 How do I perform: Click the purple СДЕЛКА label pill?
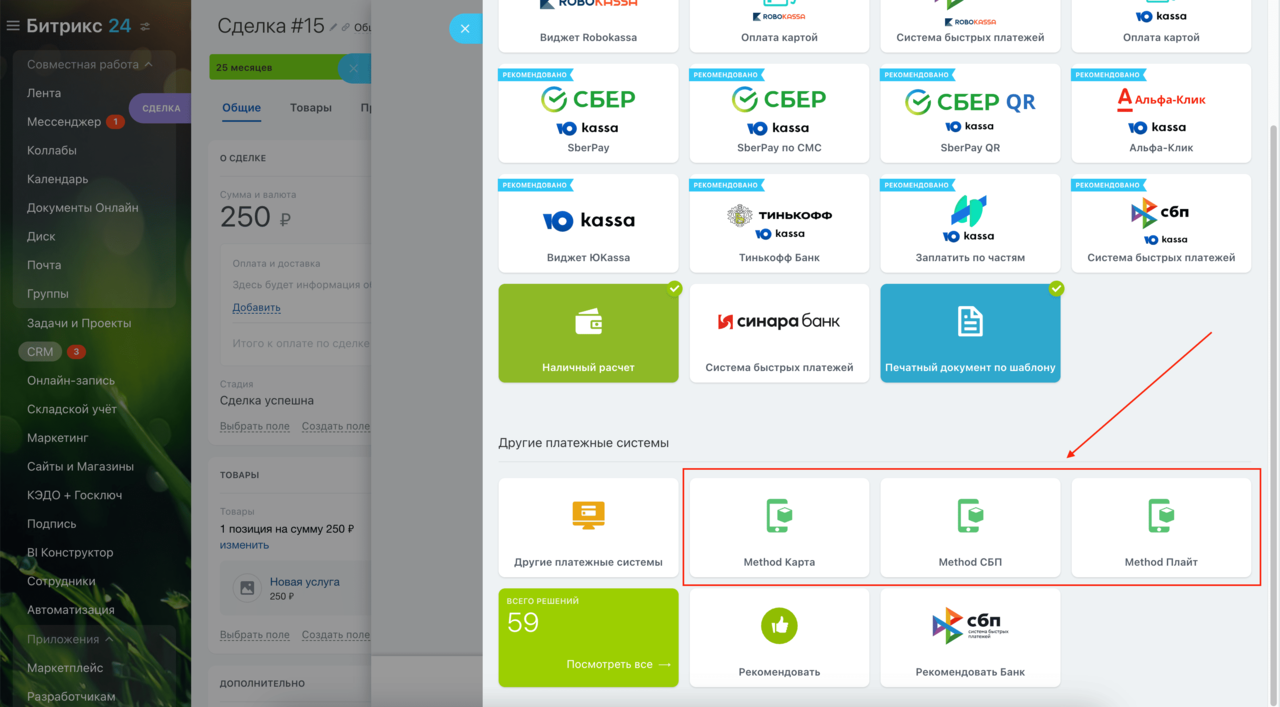coord(160,108)
